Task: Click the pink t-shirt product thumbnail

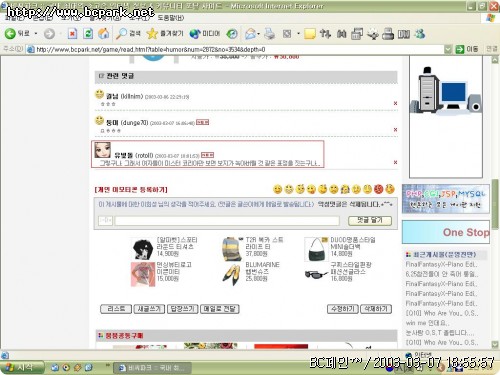Action: [143, 274]
